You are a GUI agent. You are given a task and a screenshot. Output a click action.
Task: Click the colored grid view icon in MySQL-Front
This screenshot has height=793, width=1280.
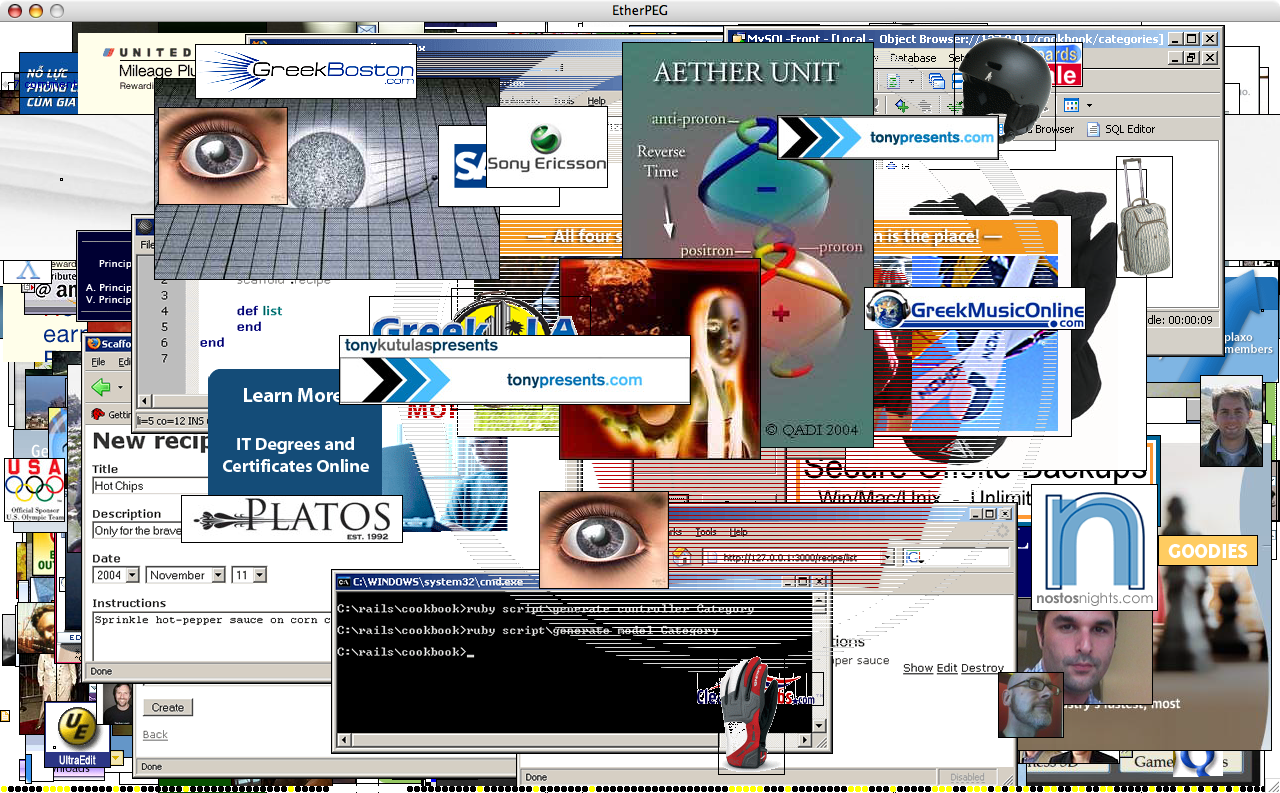(1071, 105)
